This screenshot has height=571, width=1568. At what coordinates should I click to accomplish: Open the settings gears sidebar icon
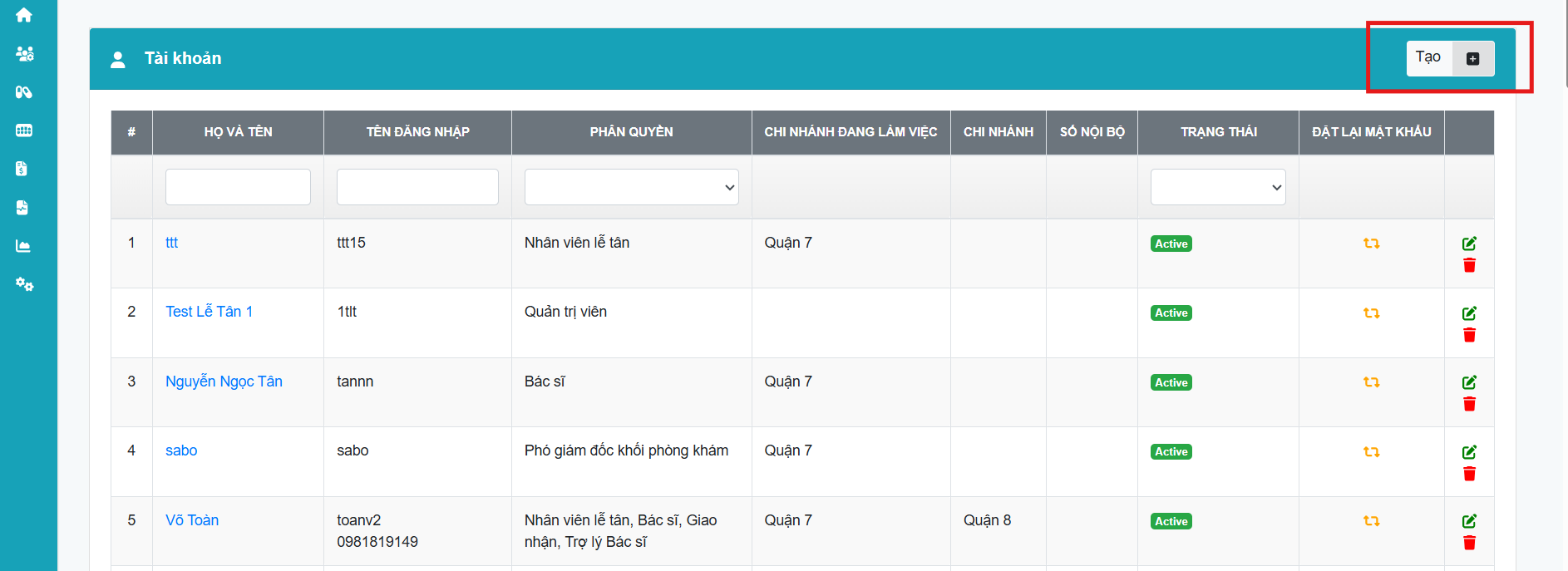click(24, 284)
